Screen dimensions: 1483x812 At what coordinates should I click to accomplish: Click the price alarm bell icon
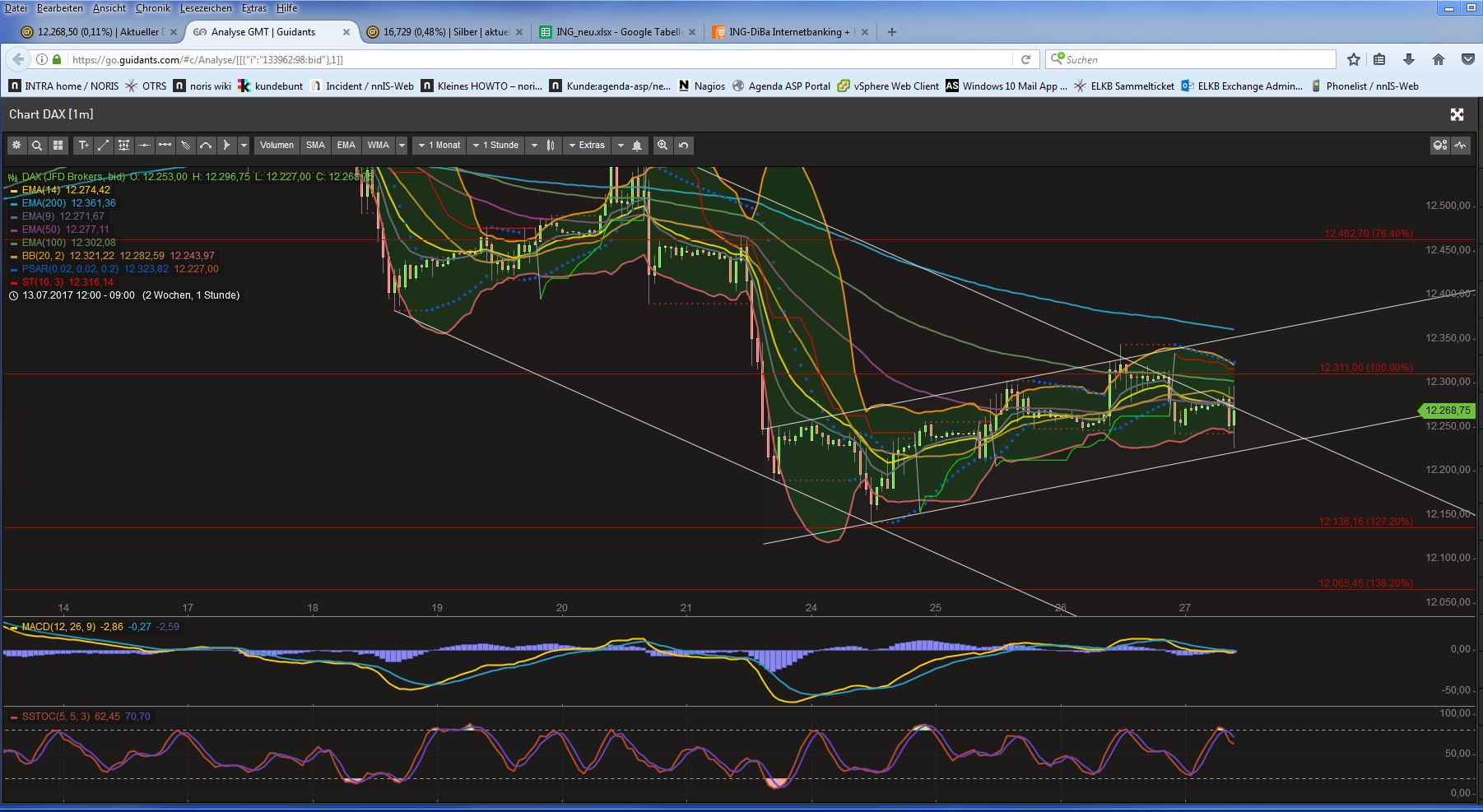[637, 146]
